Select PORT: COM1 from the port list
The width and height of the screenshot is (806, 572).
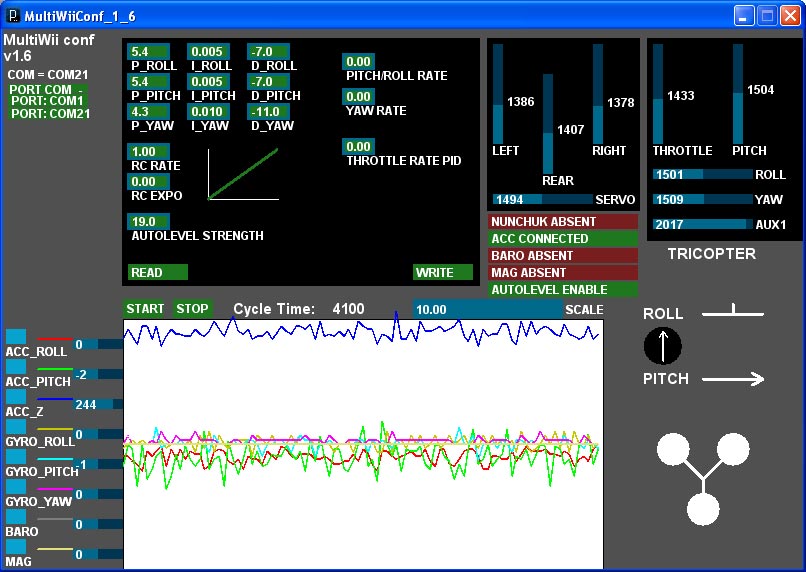pyautogui.click(x=48, y=101)
